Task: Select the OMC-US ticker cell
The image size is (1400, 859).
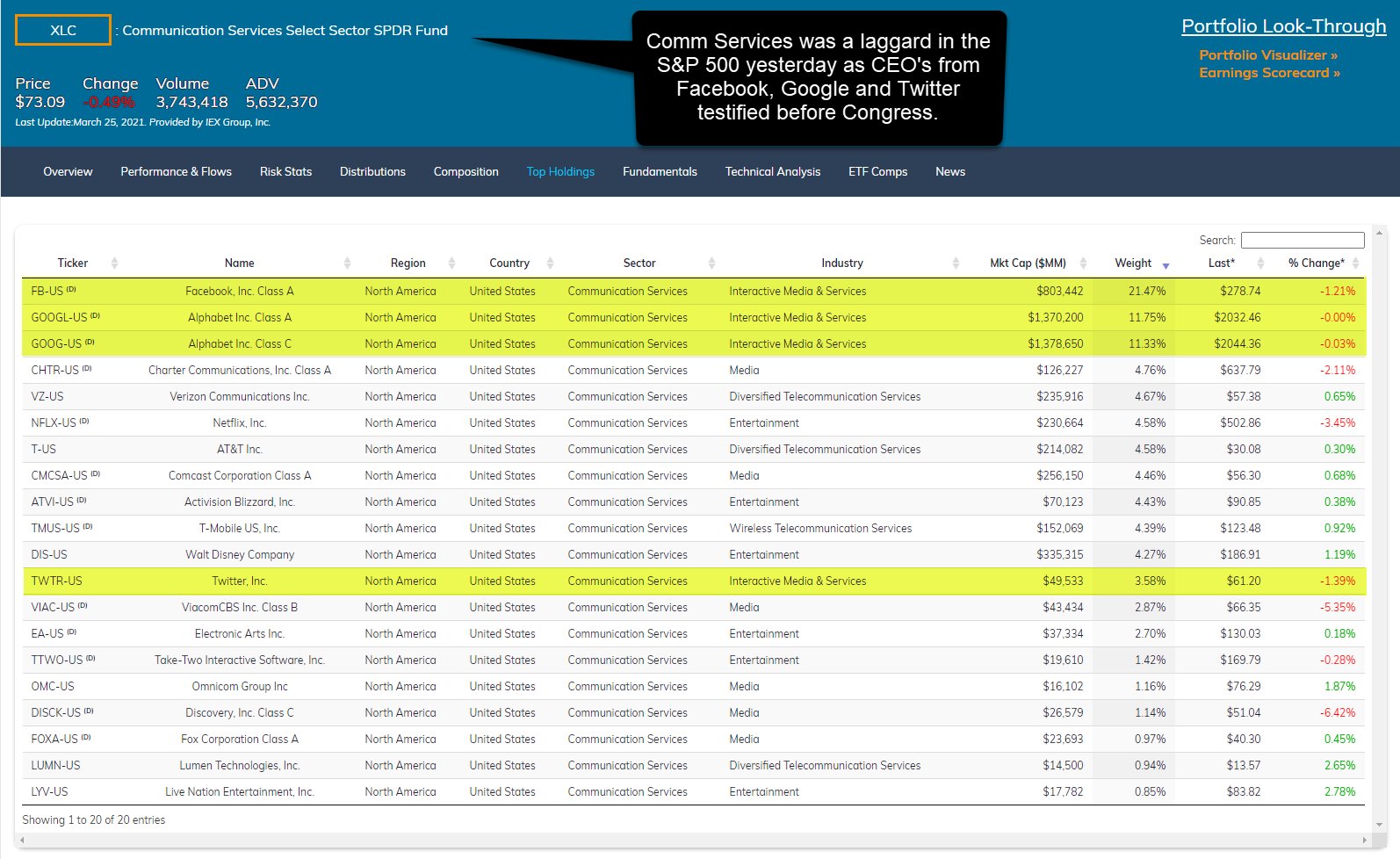Action: (x=53, y=687)
